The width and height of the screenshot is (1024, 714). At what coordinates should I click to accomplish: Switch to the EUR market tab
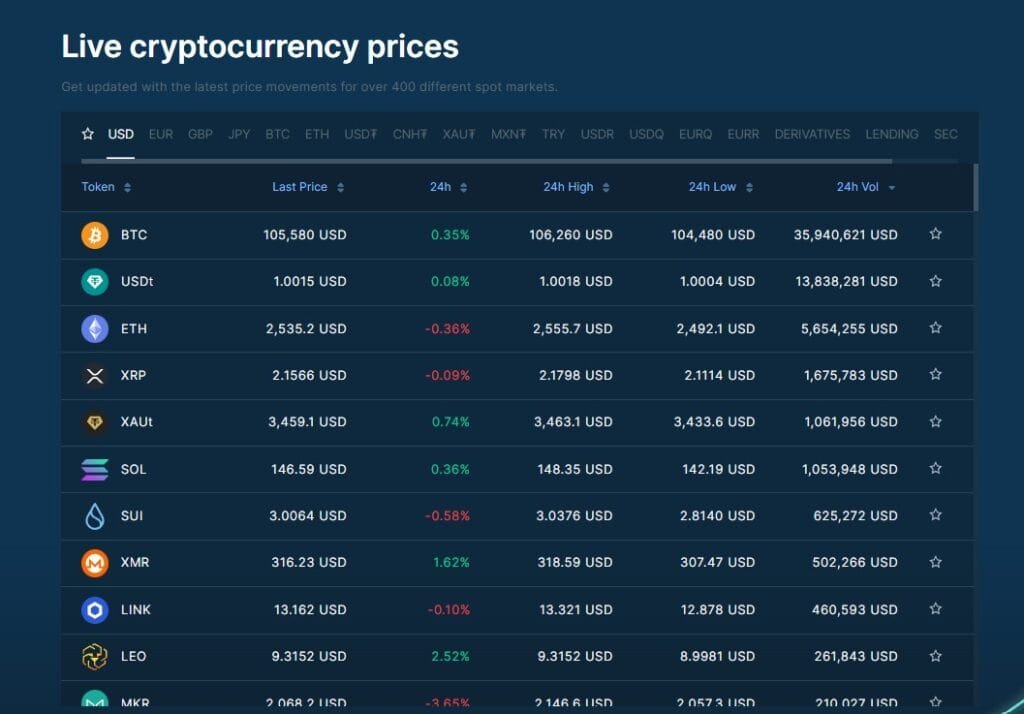click(x=161, y=135)
